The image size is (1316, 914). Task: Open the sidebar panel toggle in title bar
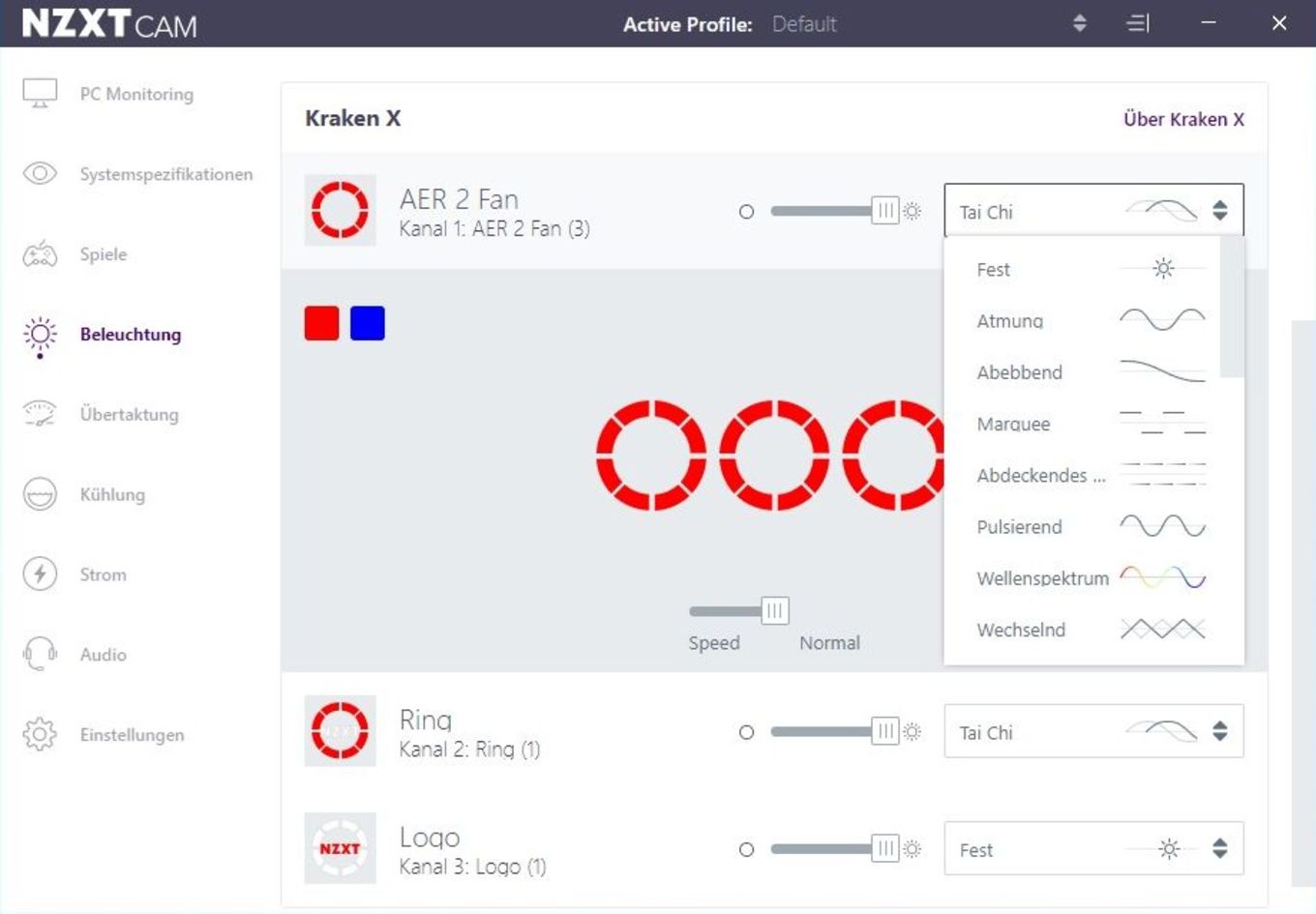pos(1139,23)
